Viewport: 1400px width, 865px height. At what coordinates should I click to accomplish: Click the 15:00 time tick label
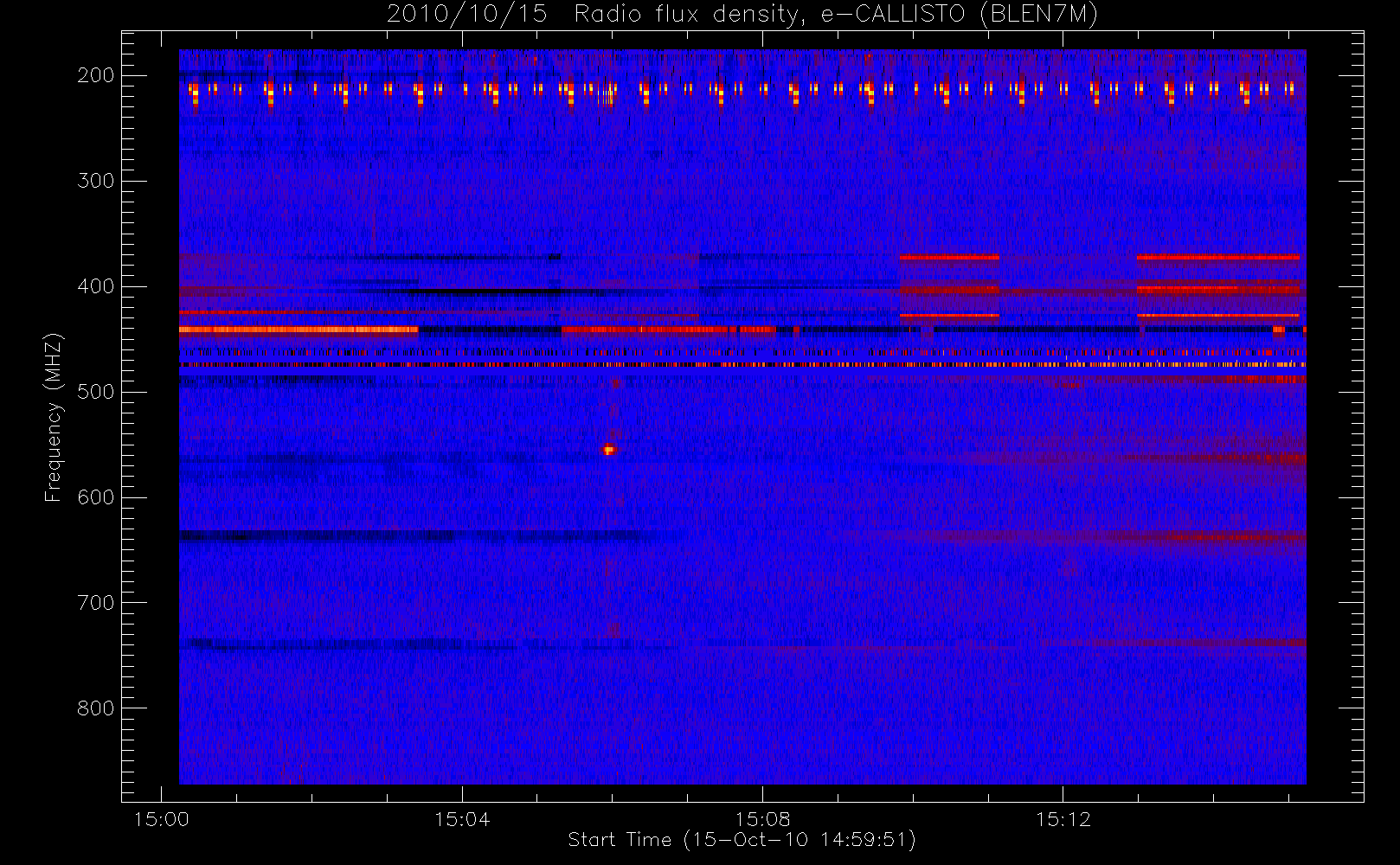coord(161,819)
